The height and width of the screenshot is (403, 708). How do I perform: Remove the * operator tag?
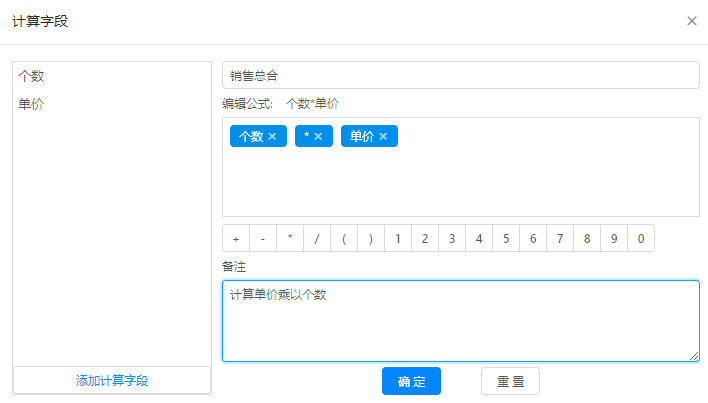[x=318, y=137]
